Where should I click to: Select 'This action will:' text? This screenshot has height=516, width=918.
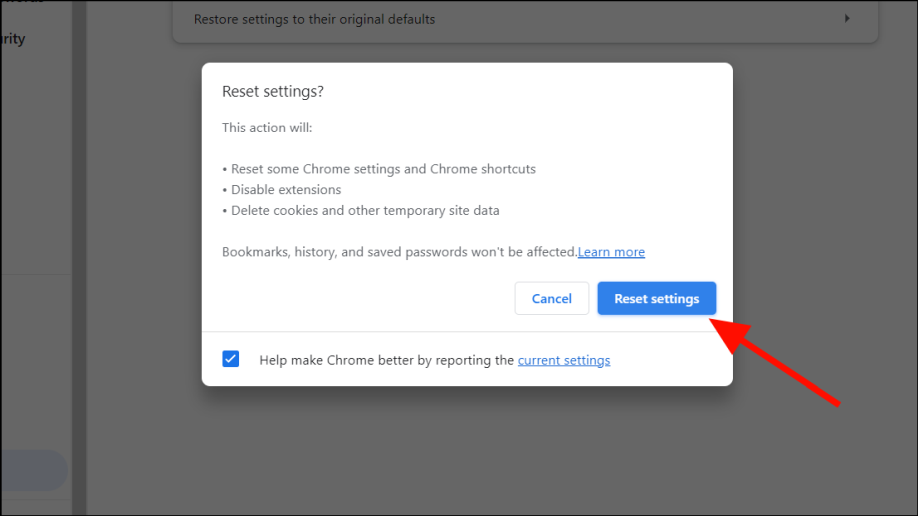tap(267, 128)
